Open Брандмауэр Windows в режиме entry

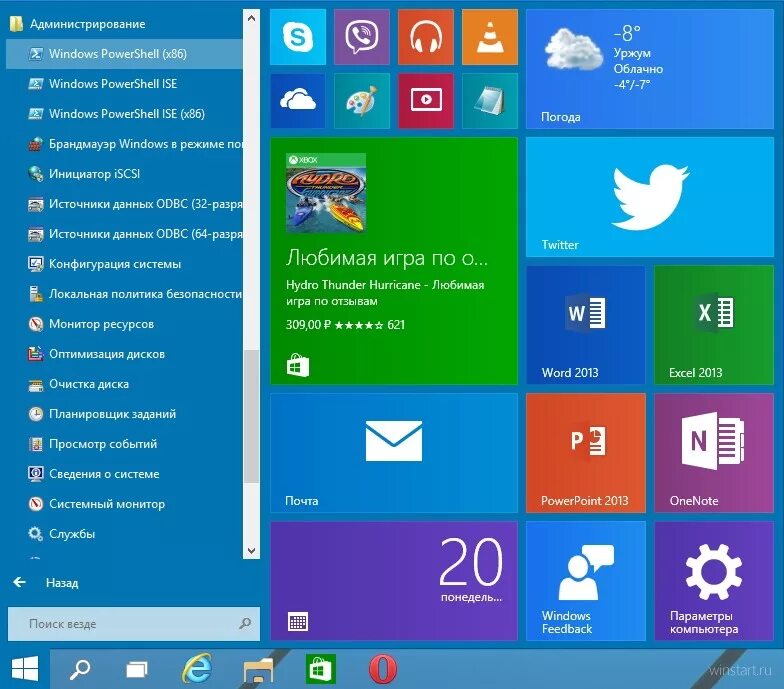[124, 144]
